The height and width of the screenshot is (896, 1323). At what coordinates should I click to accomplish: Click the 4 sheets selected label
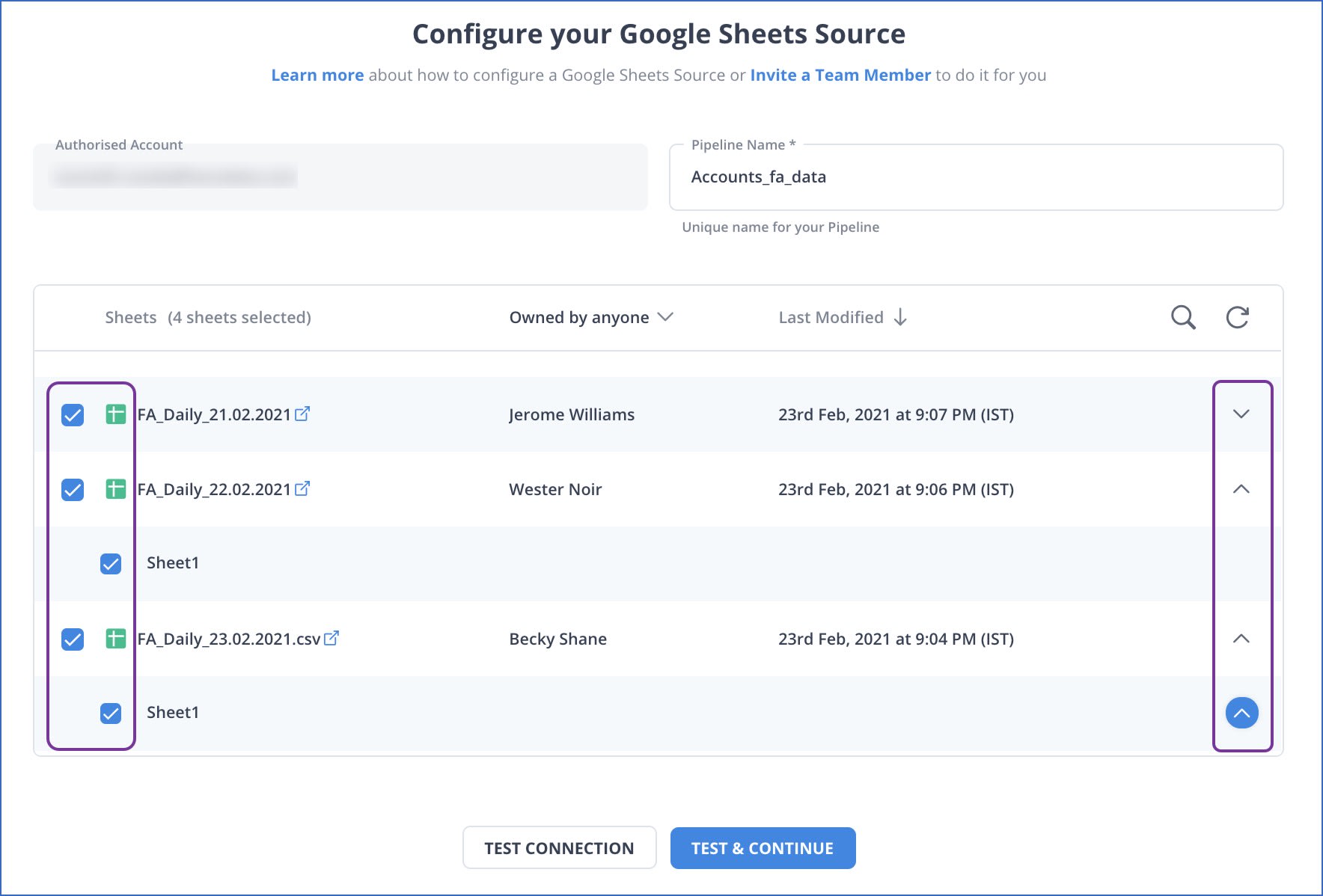point(239,317)
